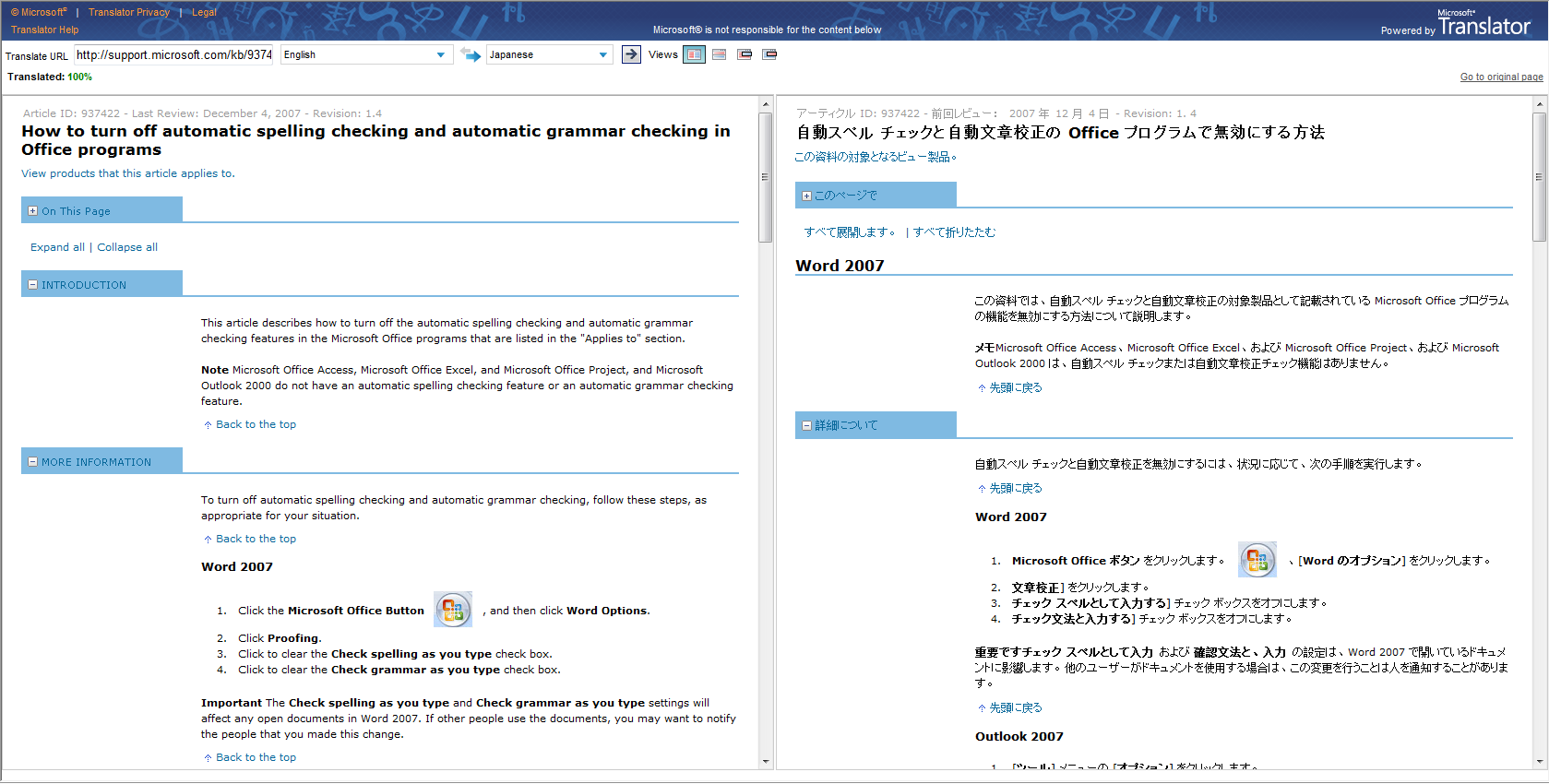Select the top/bottom view icon
Viewport: 1549px width, 784px height.
click(x=720, y=54)
